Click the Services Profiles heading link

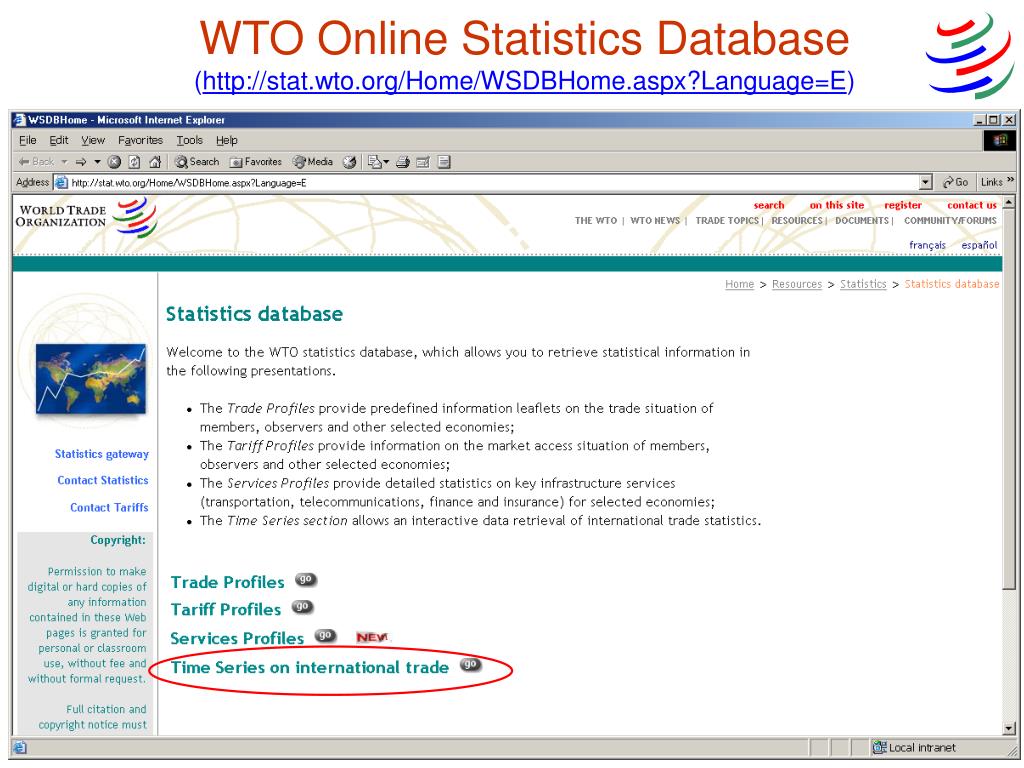click(x=237, y=638)
